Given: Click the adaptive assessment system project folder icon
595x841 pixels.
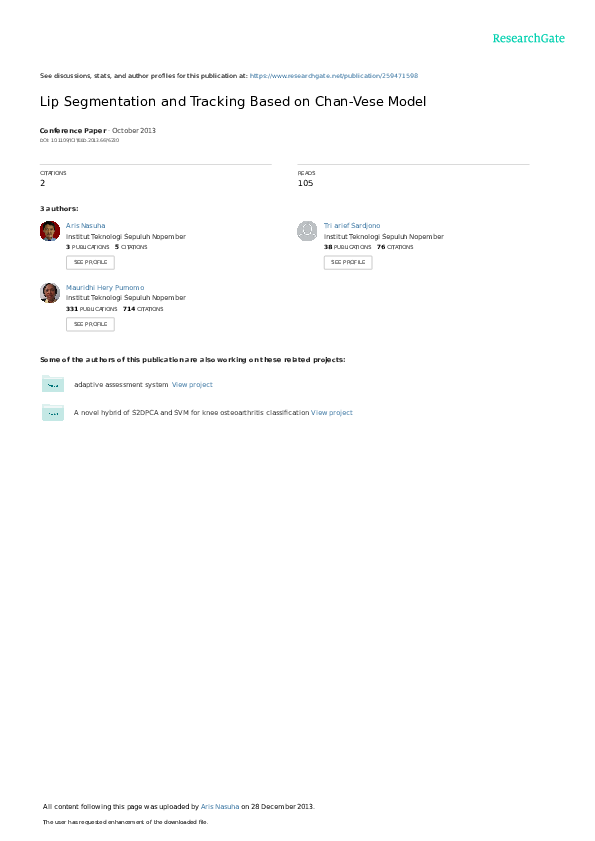Looking at the screenshot, I should pyautogui.click(x=53, y=383).
